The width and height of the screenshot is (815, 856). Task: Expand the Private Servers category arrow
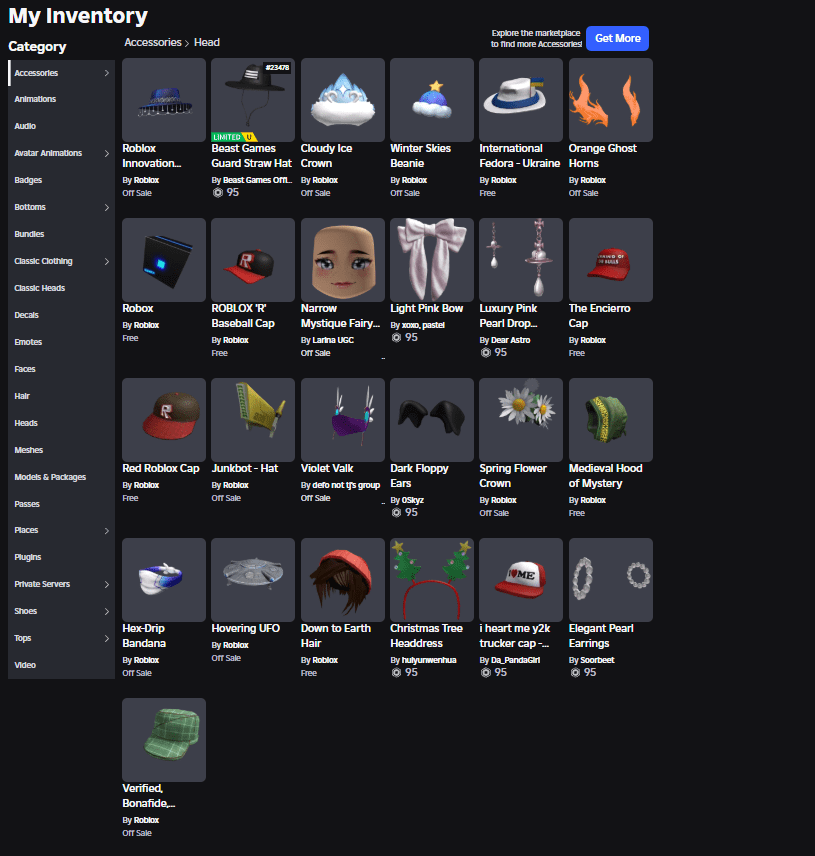[107, 584]
